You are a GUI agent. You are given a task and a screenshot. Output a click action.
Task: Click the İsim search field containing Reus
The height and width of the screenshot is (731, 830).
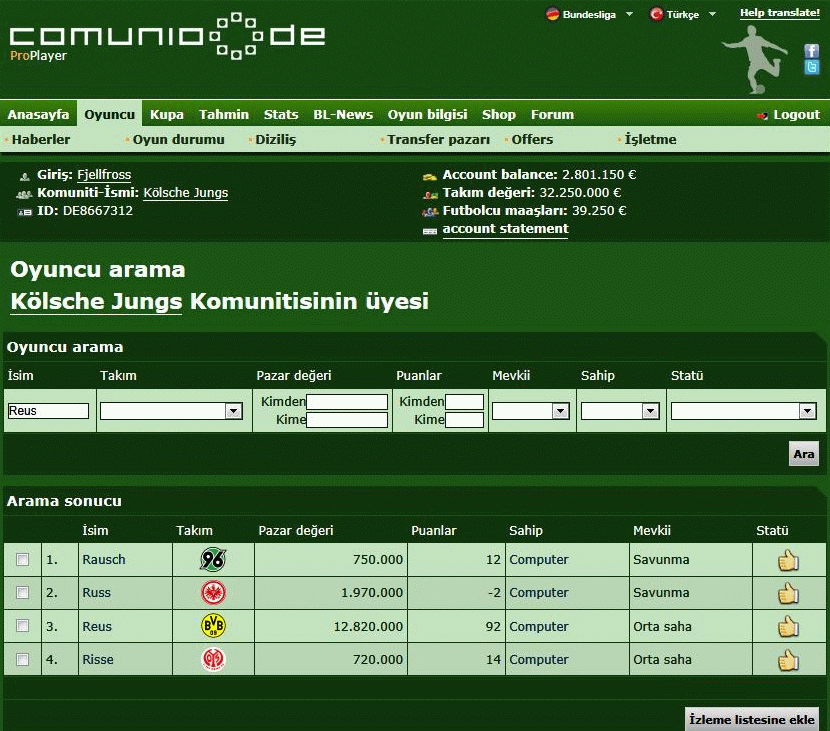click(48, 411)
